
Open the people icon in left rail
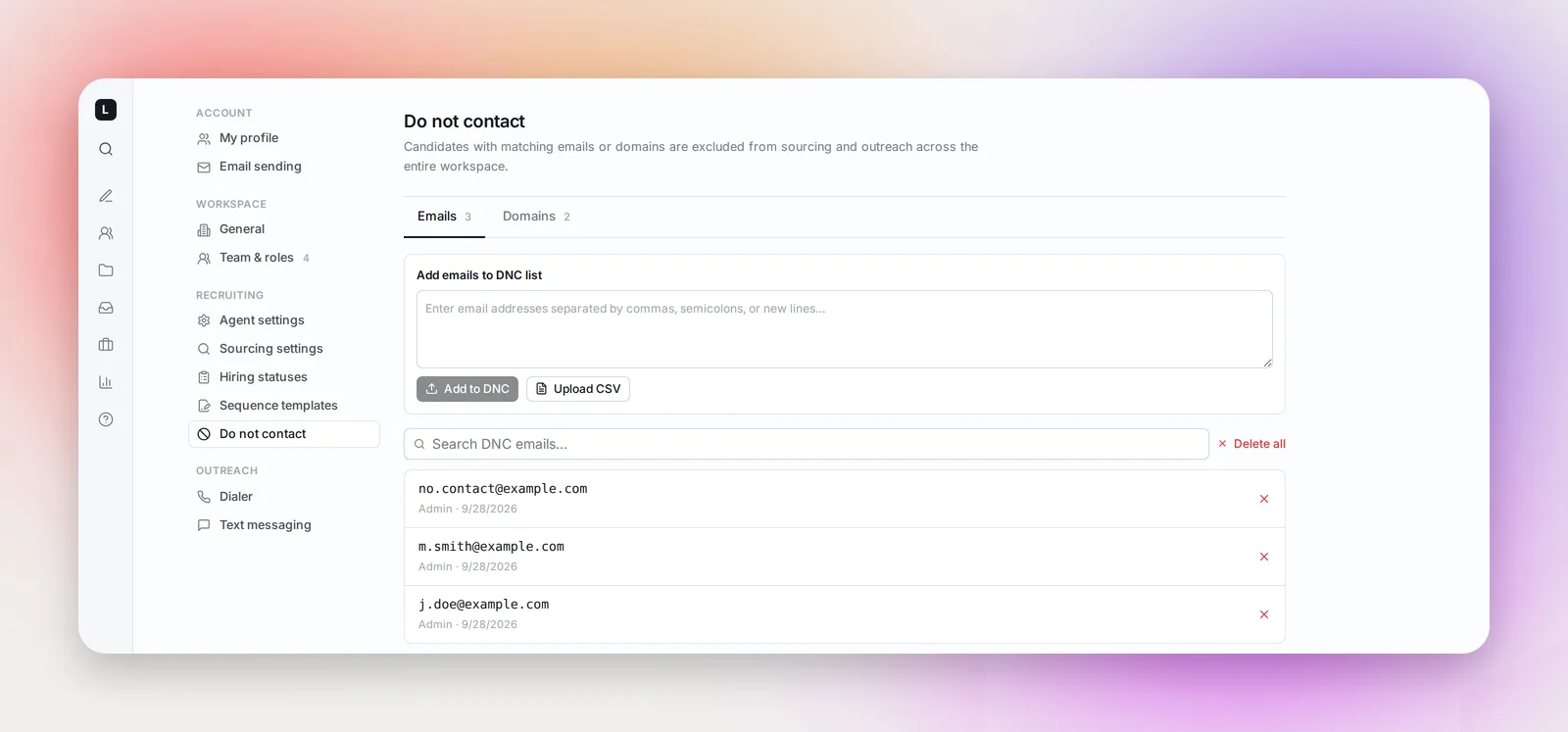click(106, 233)
